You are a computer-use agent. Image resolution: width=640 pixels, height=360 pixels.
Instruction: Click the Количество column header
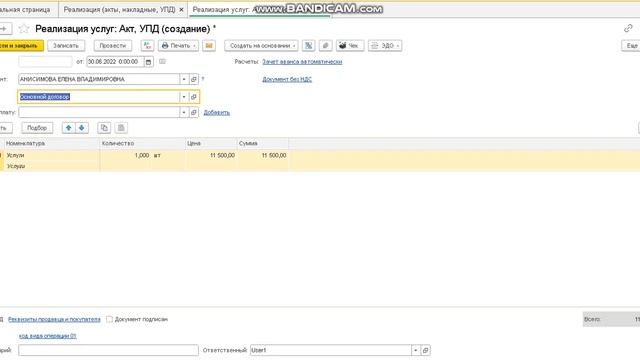pyautogui.click(x=142, y=143)
